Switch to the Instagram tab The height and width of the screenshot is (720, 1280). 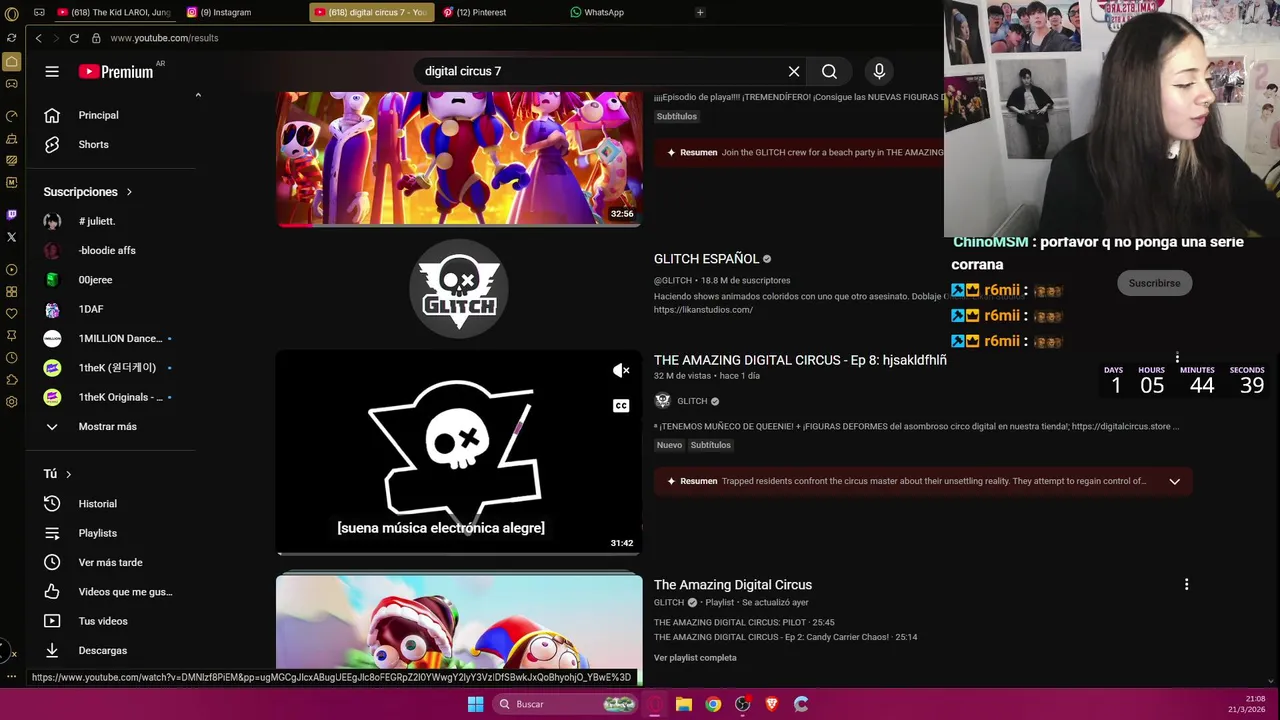pos(225,12)
